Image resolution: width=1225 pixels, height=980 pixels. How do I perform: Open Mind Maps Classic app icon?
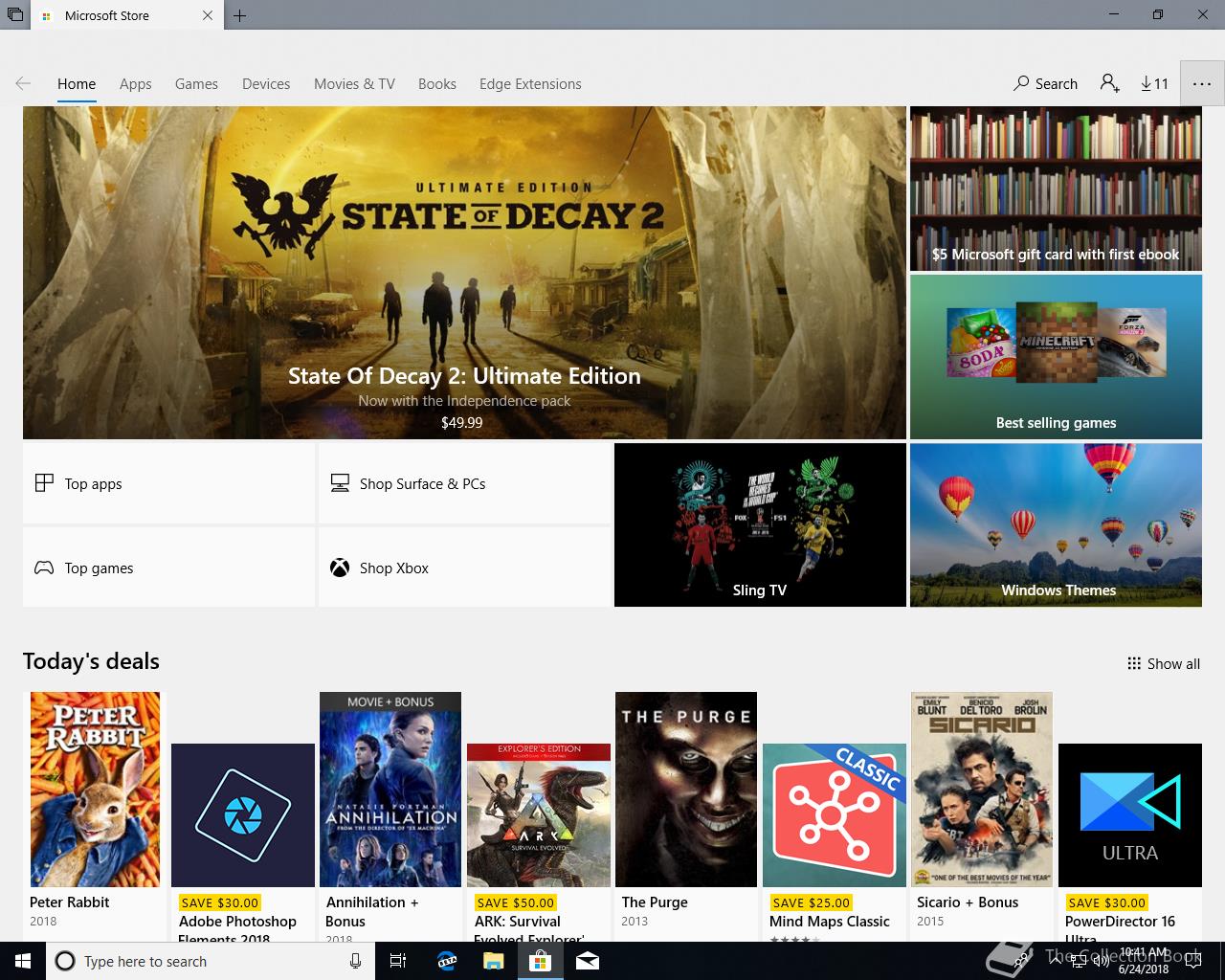coord(835,815)
